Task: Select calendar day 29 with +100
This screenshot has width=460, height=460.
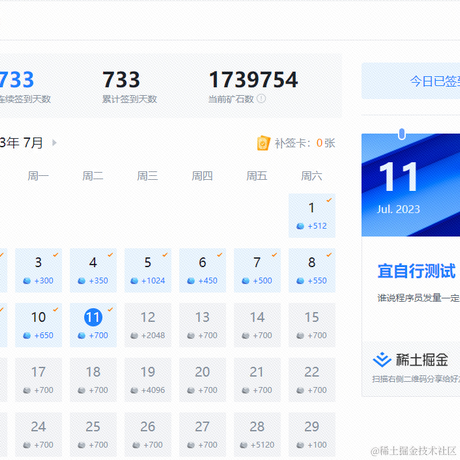Action: click(312, 434)
